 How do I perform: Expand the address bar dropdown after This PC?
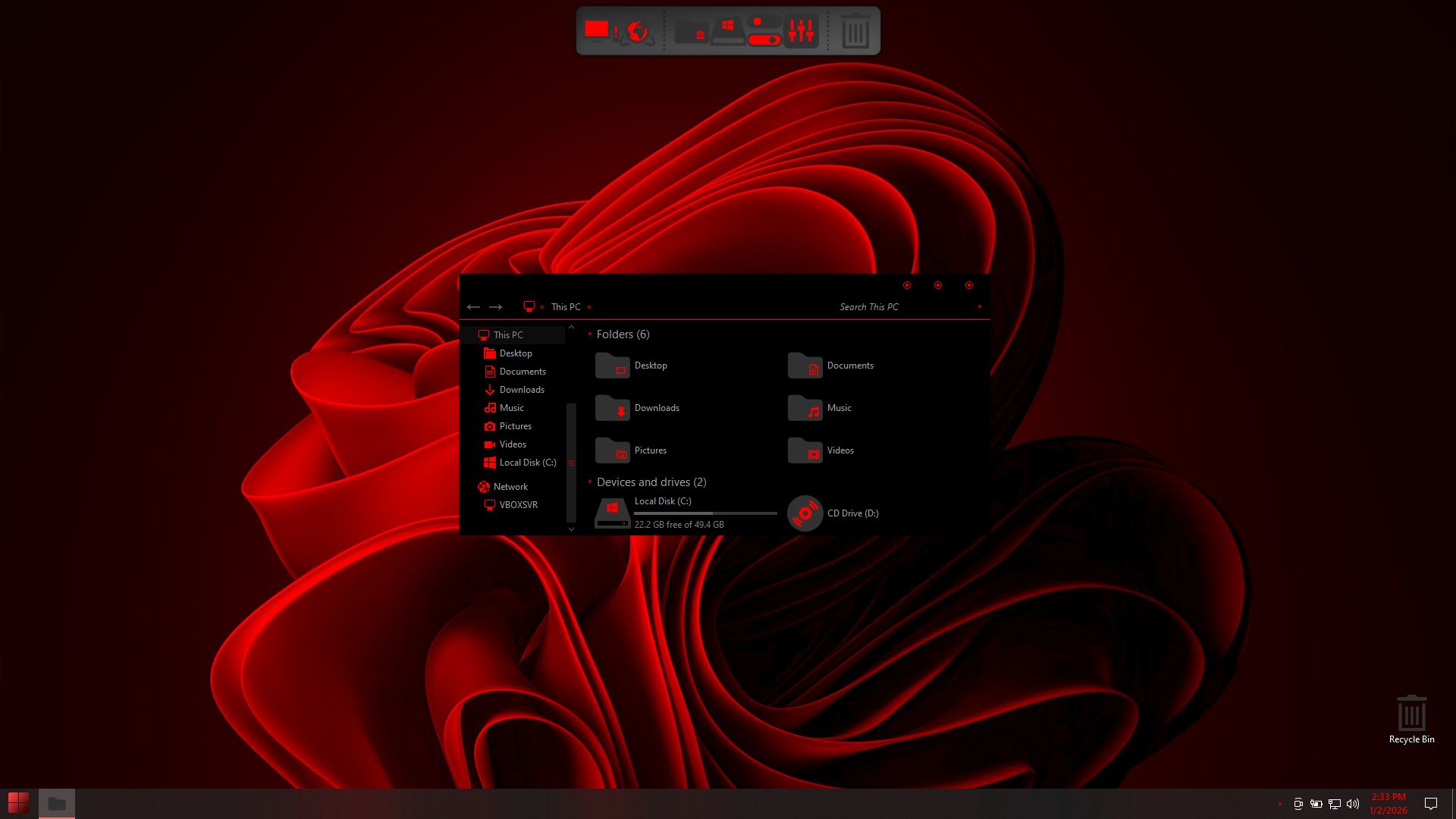(x=589, y=307)
